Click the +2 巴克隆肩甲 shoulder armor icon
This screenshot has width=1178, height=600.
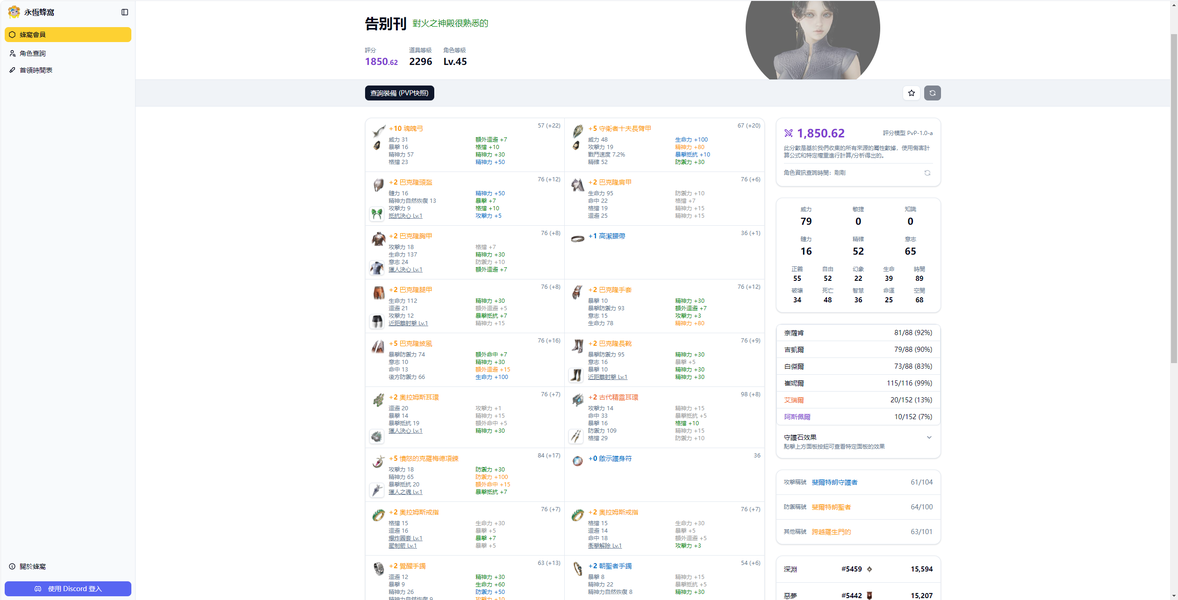[x=577, y=185]
